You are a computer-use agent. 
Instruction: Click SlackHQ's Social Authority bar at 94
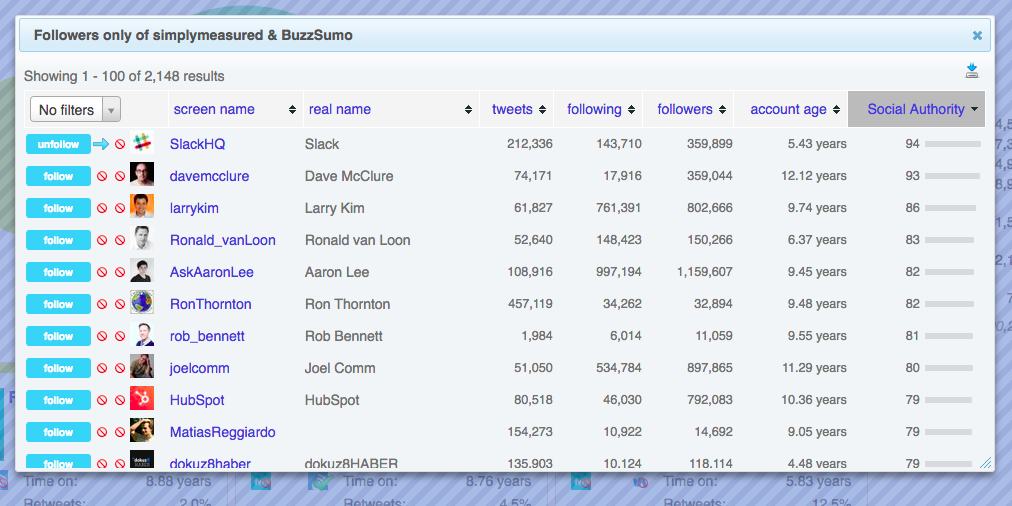(953, 144)
